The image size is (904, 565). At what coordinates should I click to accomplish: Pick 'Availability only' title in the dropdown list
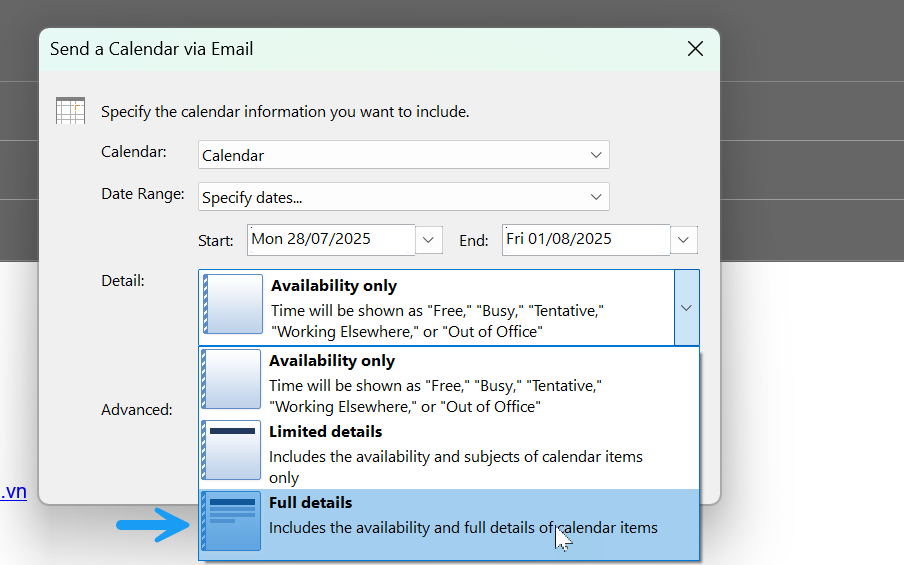pos(332,361)
